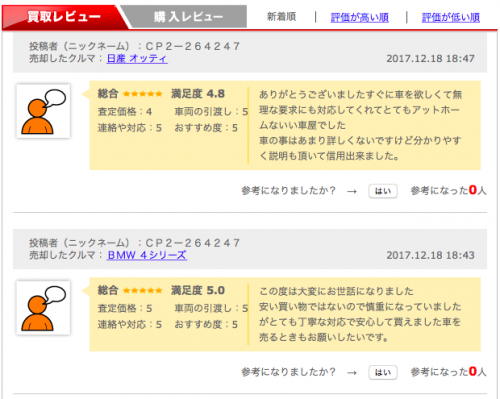
Task: Click the first review's comment text
Action: 360,125
